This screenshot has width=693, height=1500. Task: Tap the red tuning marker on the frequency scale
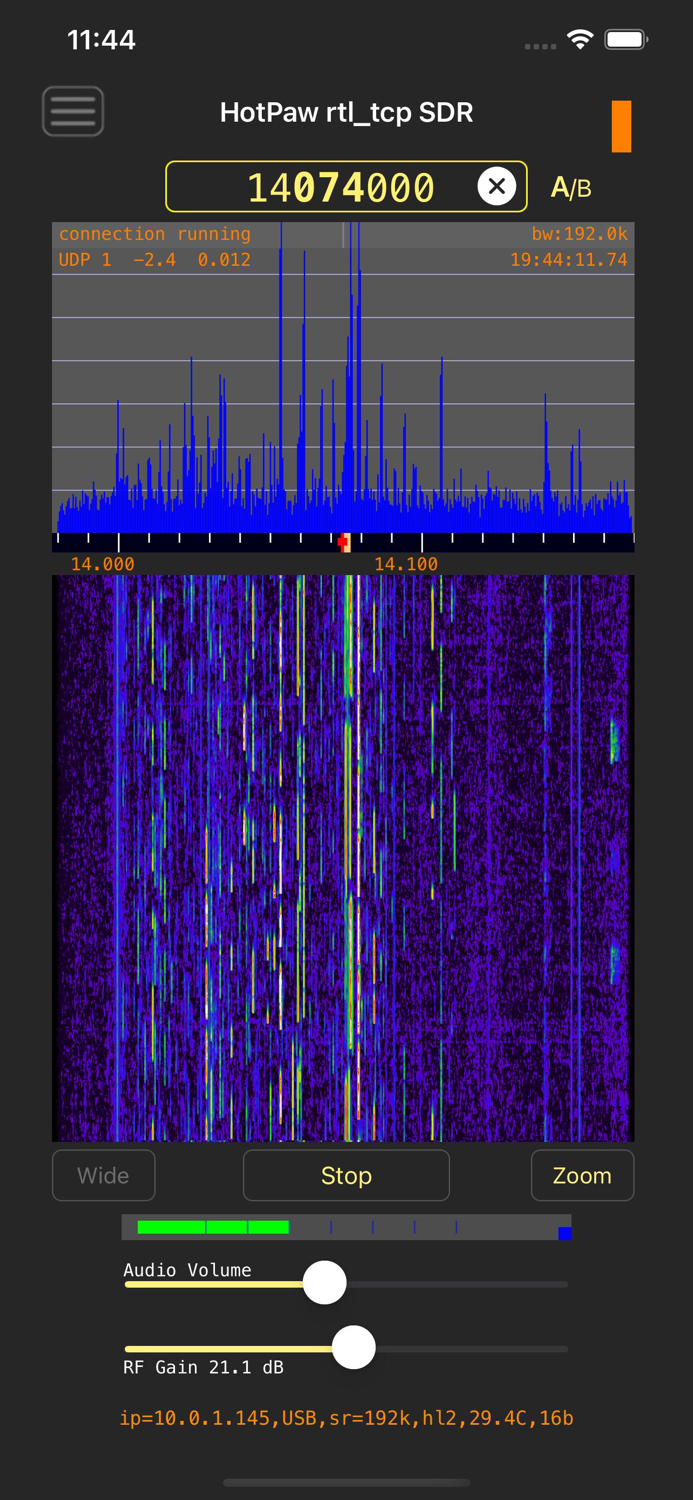click(345, 542)
